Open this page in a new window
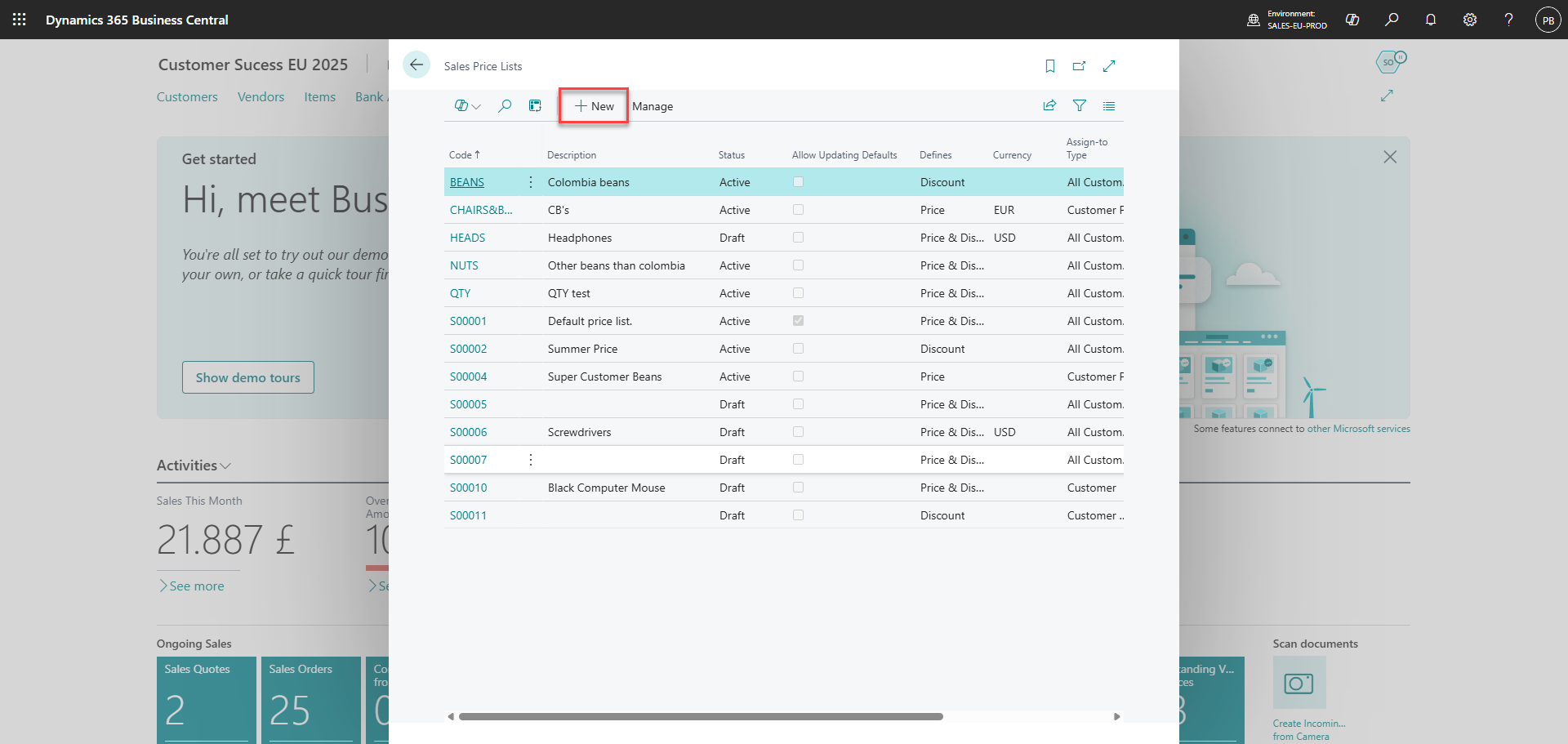Viewport: 1568px width, 744px height. click(x=1080, y=66)
